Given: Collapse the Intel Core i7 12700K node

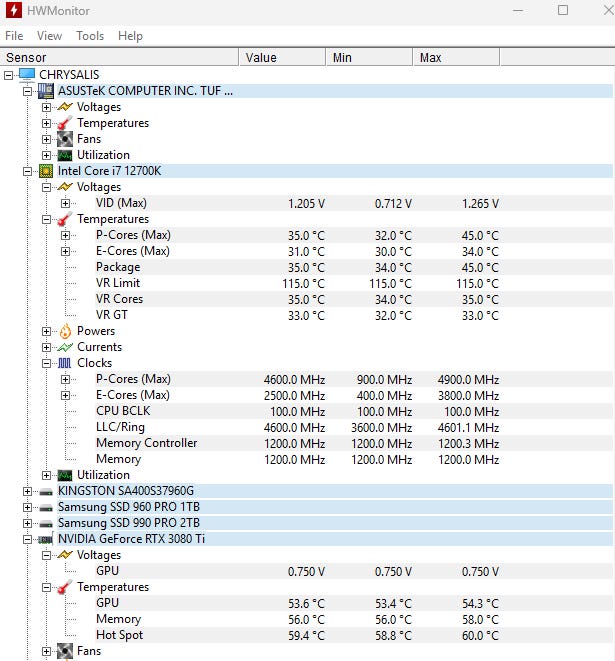Looking at the screenshot, I should tap(27, 172).
